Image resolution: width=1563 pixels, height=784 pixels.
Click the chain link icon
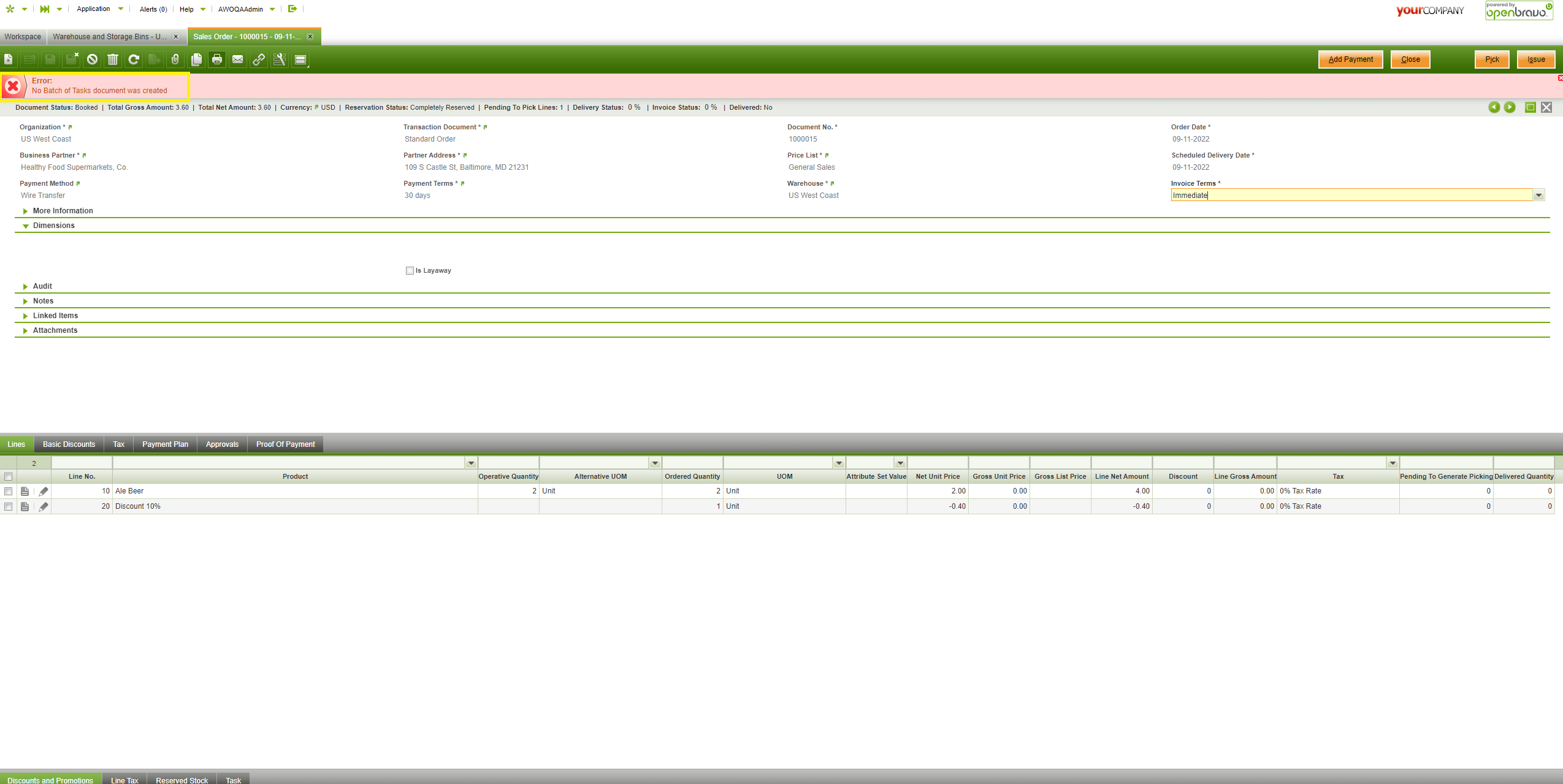[x=259, y=59]
